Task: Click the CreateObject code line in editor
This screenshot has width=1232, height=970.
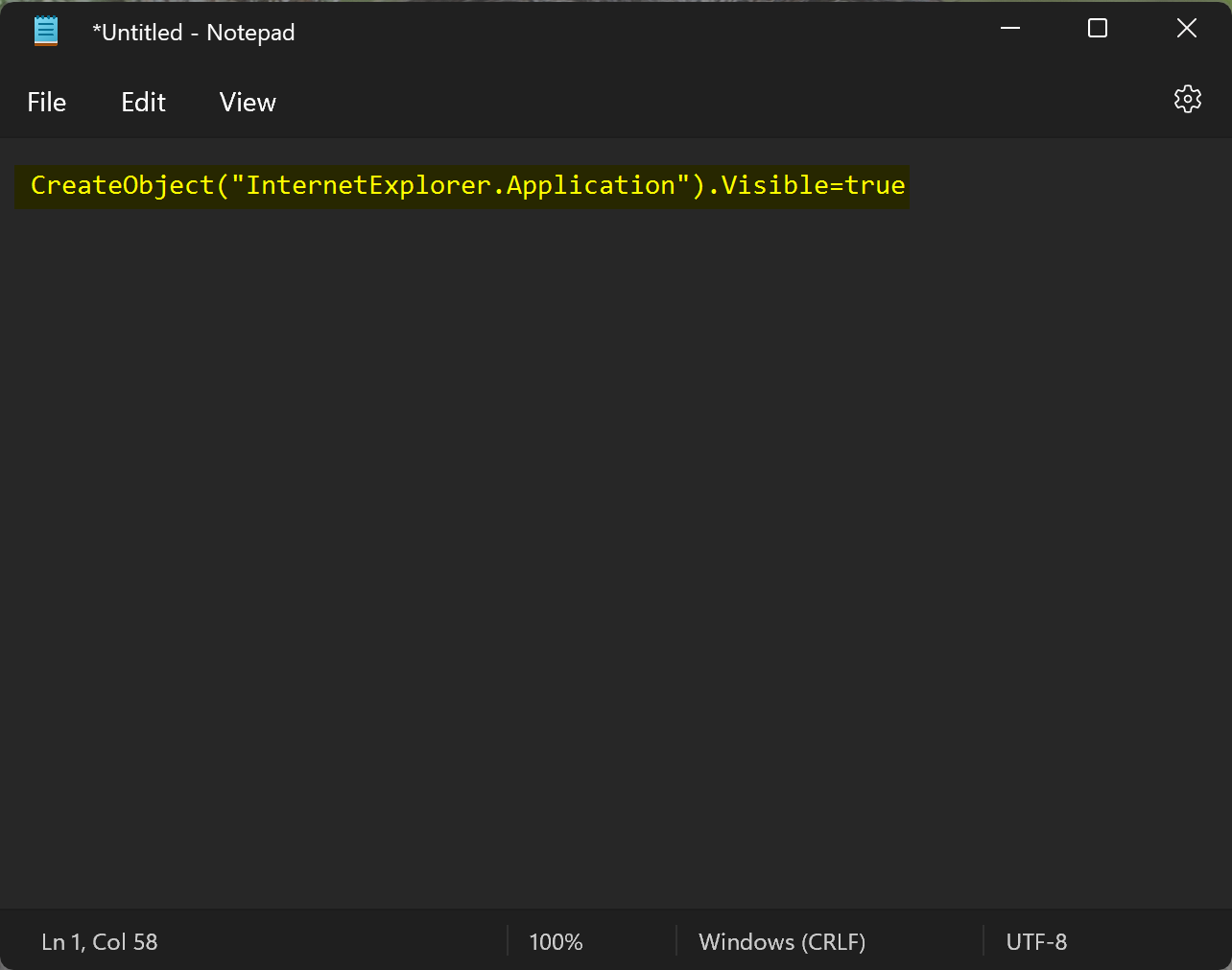Action: 467,185
